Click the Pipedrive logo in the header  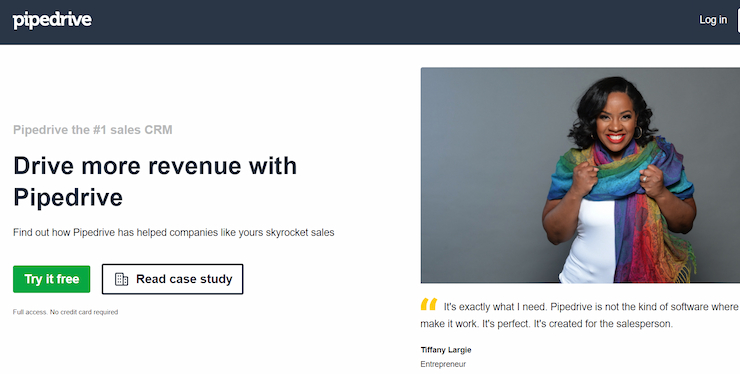click(52, 20)
